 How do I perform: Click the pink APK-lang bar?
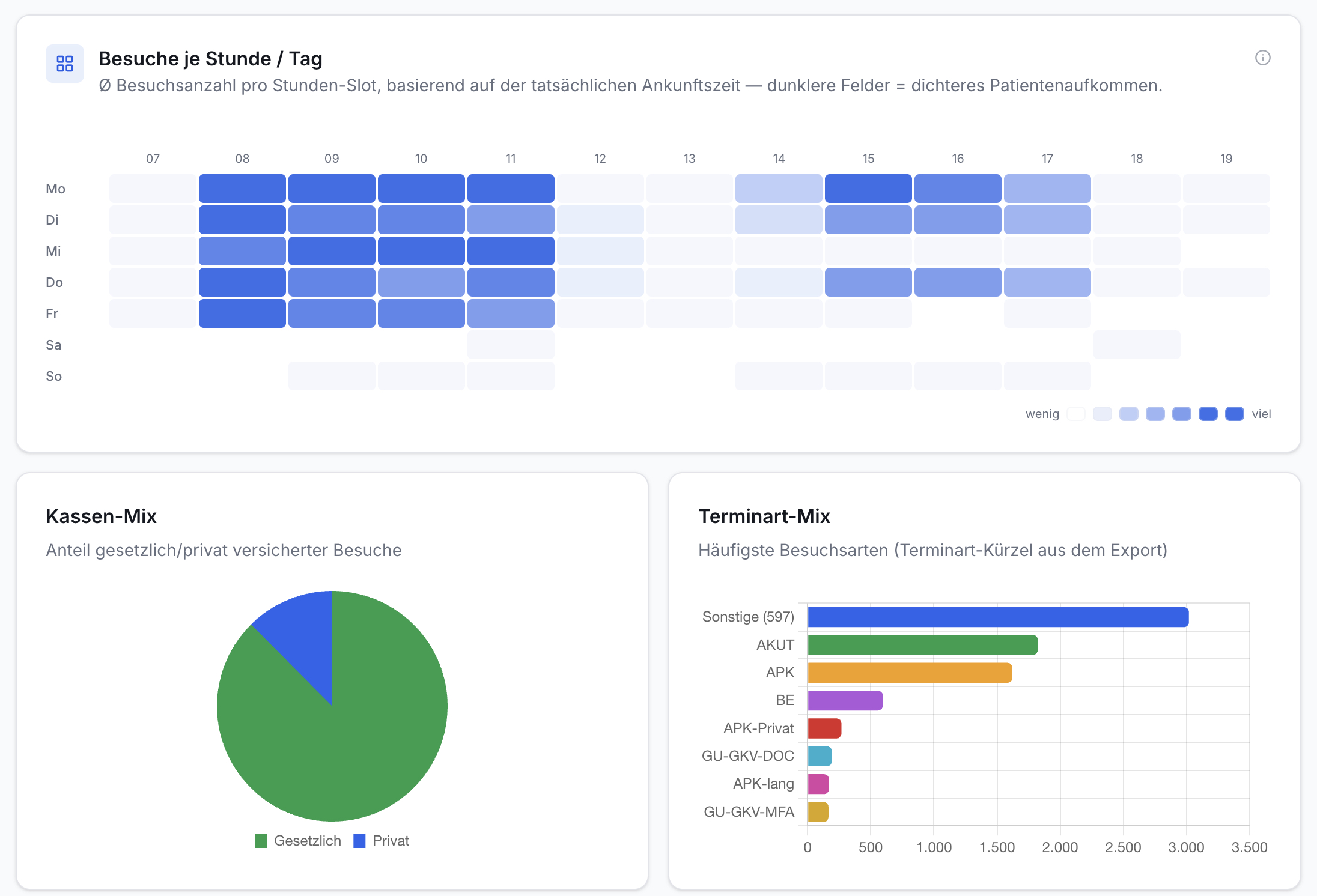(x=818, y=784)
